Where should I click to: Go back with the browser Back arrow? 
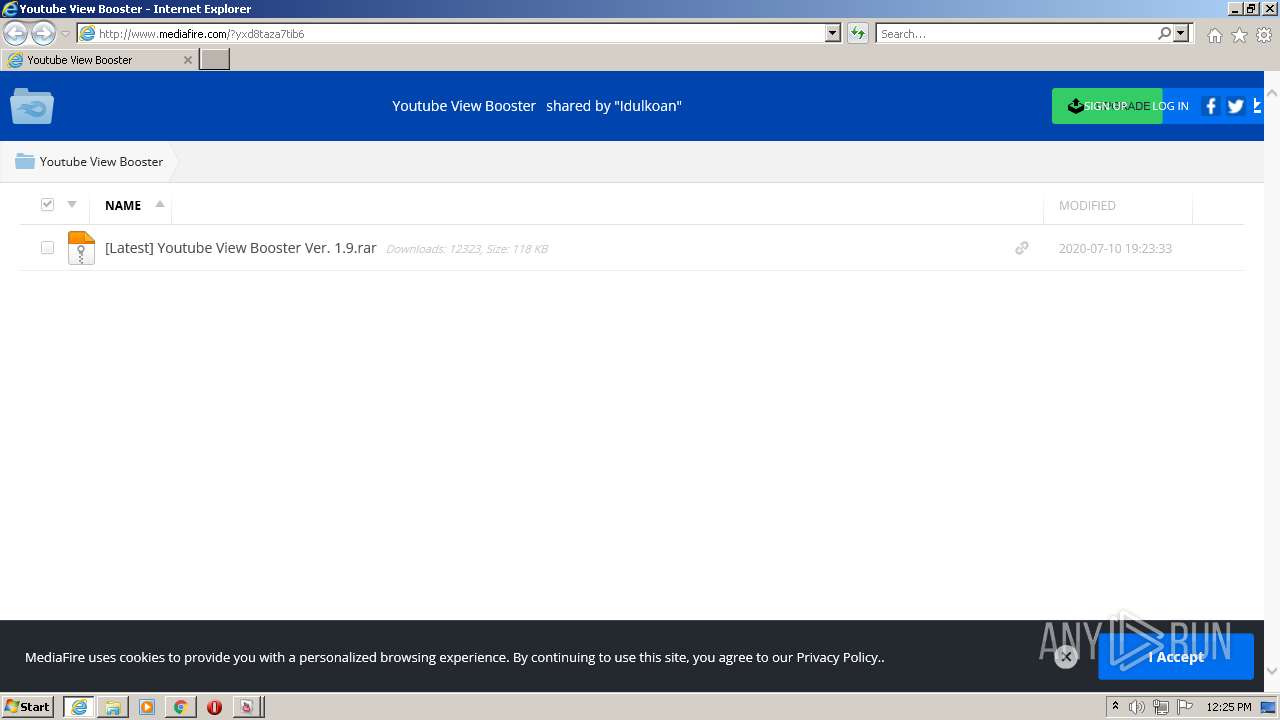point(15,33)
